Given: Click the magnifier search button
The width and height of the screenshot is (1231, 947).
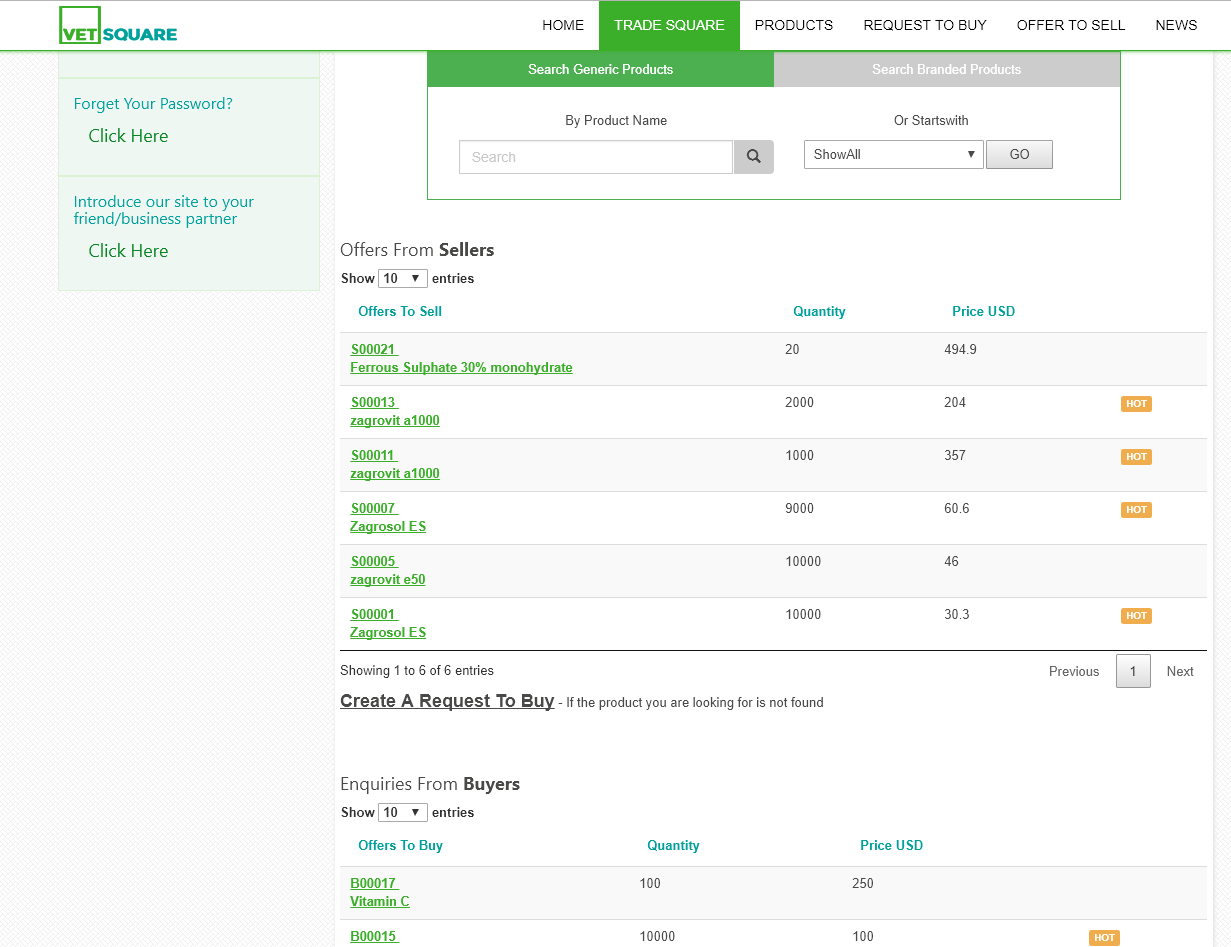Looking at the screenshot, I should (x=753, y=157).
